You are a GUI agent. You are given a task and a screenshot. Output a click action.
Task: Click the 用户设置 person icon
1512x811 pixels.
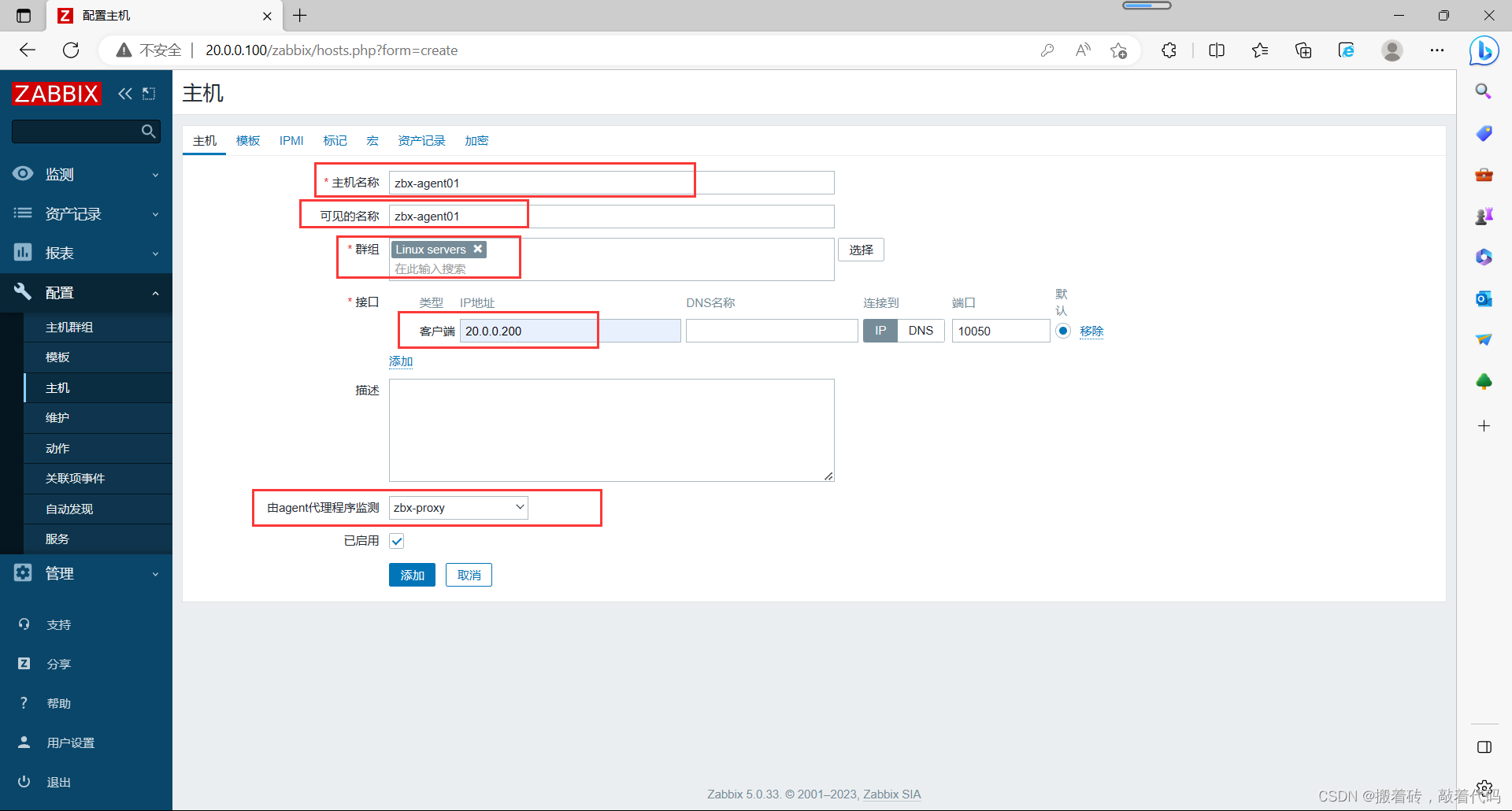(24, 742)
